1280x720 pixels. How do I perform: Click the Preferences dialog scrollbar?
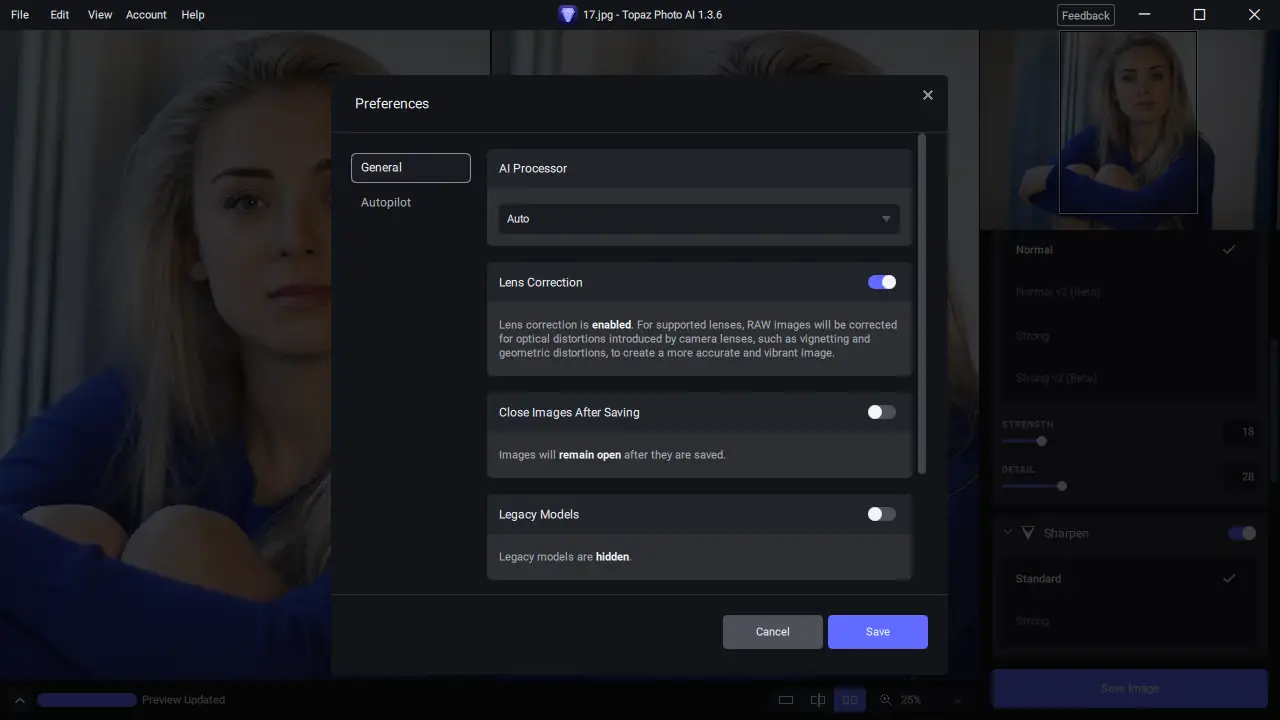click(x=922, y=304)
